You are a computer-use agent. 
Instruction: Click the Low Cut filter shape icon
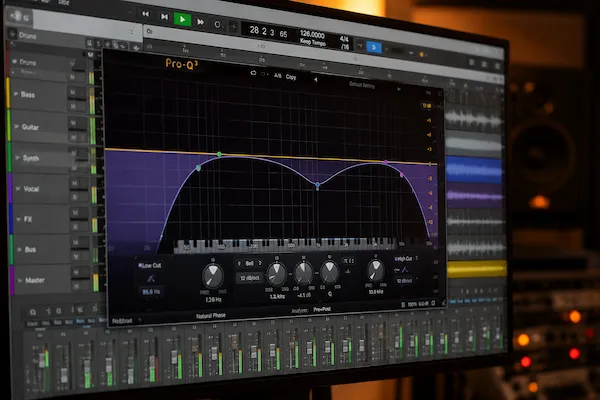coord(151,279)
